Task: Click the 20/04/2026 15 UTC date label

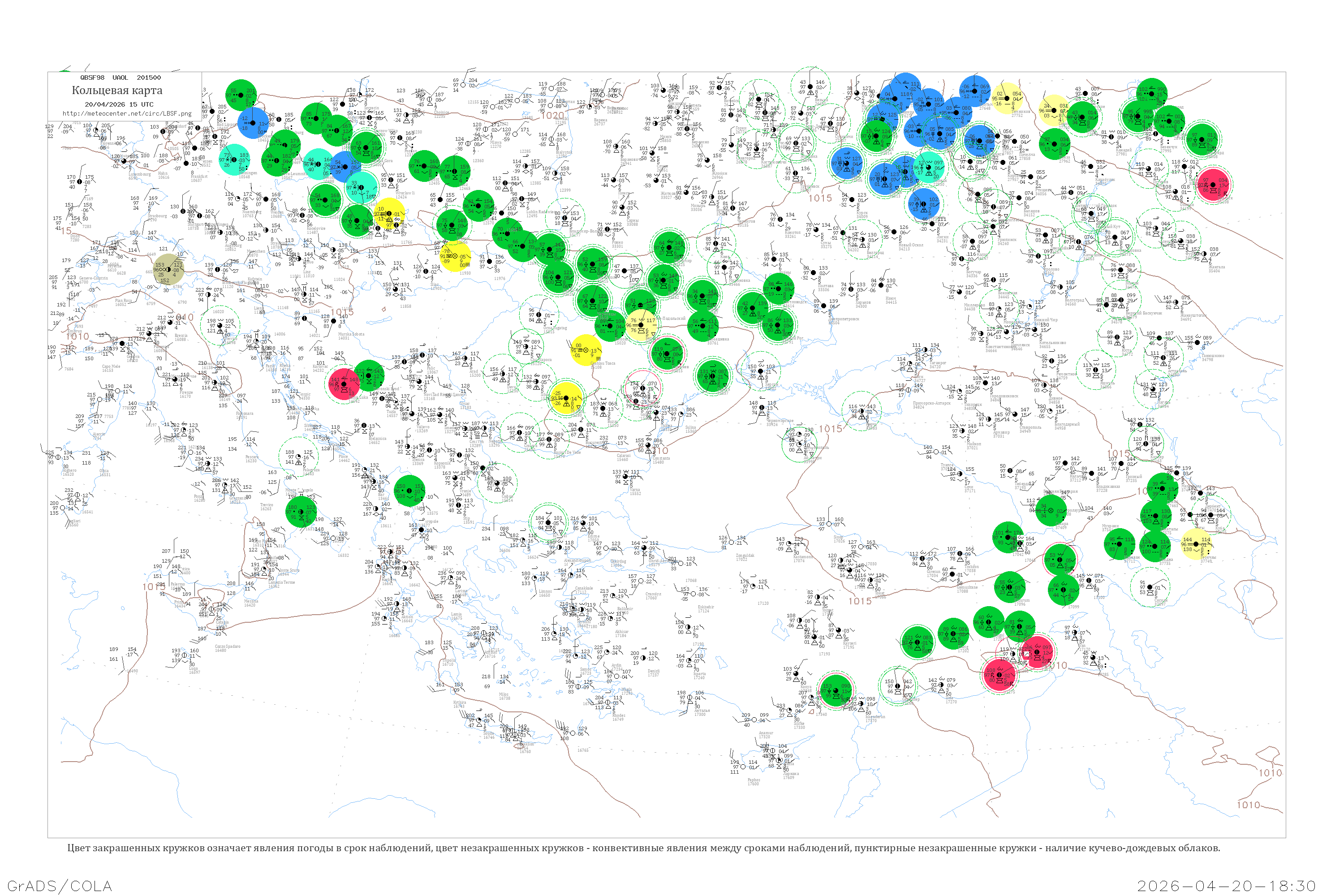Action: pyautogui.click(x=119, y=104)
